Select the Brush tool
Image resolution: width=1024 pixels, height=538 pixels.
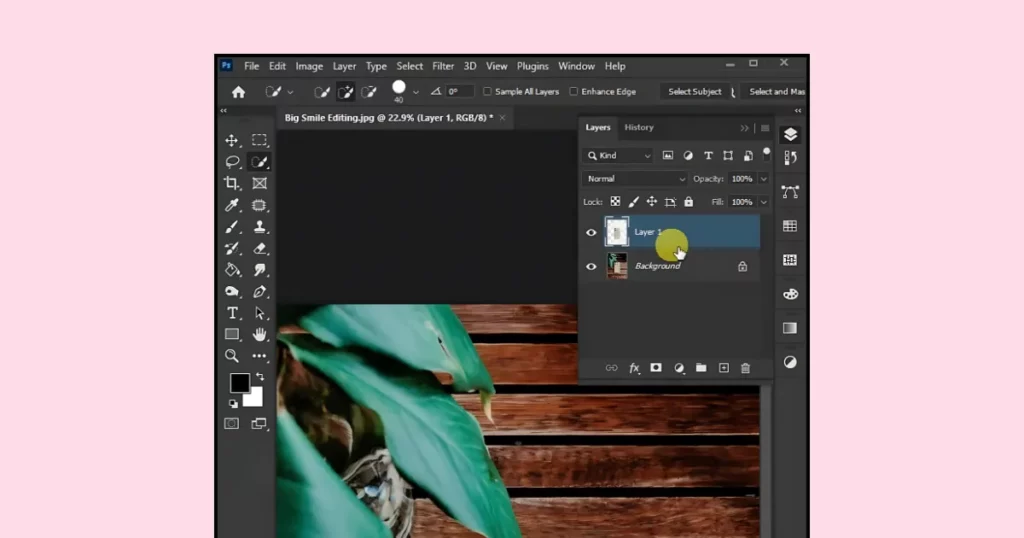click(232, 227)
